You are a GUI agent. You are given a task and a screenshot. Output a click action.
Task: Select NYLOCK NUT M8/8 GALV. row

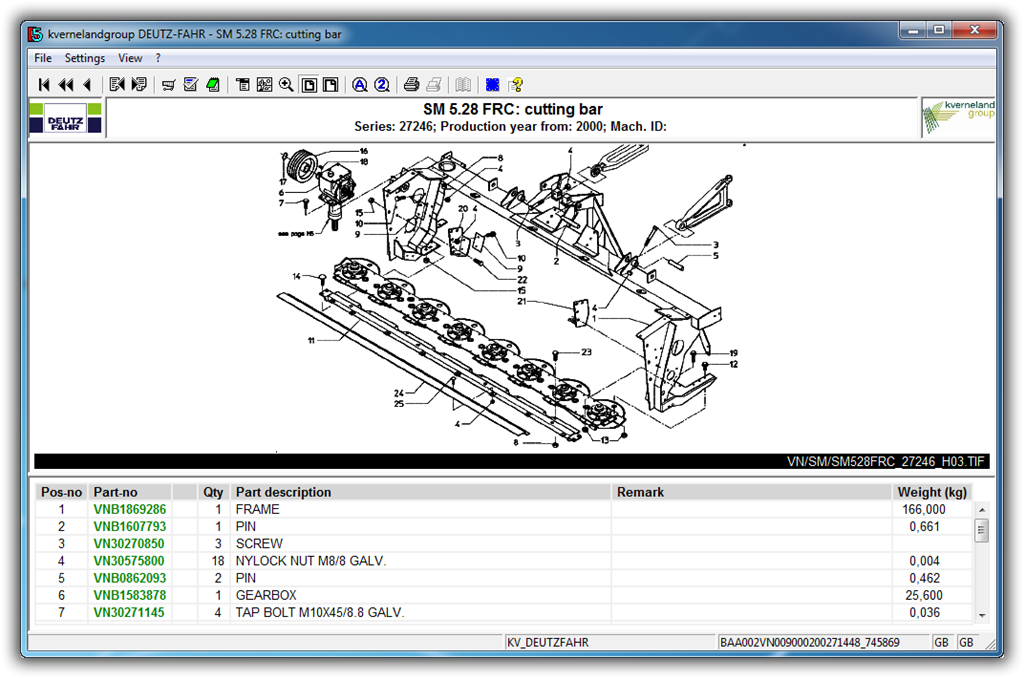(x=504, y=561)
